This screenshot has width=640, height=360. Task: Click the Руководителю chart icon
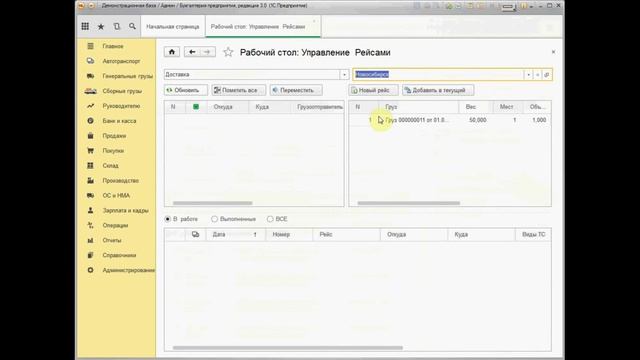91,106
